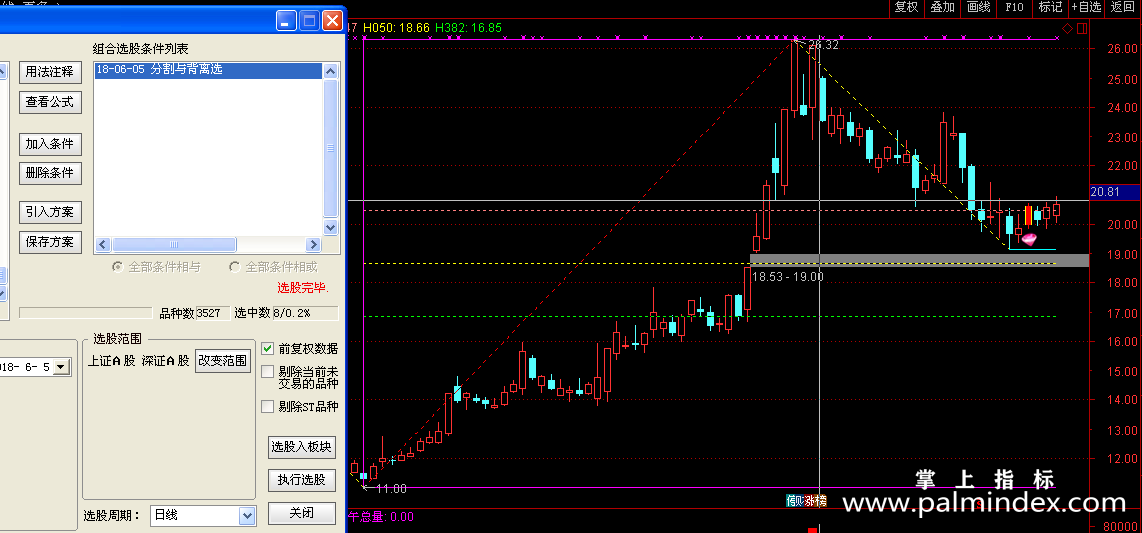This screenshot has width=1142, height=533.
Task: Click the 品种数 3527 field
Action: point(213,313)
